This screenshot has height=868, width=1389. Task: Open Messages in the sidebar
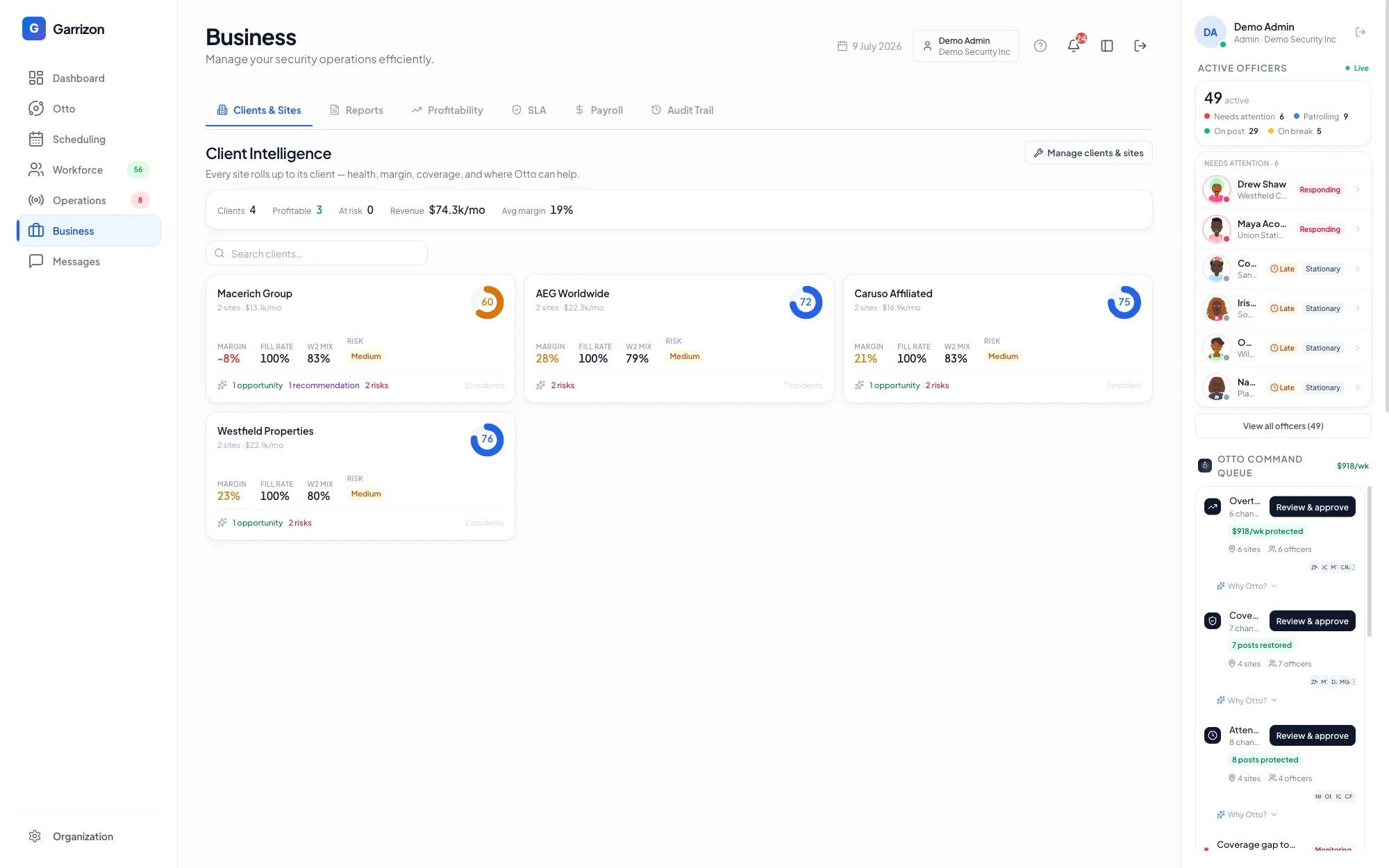tap(89, 261)
